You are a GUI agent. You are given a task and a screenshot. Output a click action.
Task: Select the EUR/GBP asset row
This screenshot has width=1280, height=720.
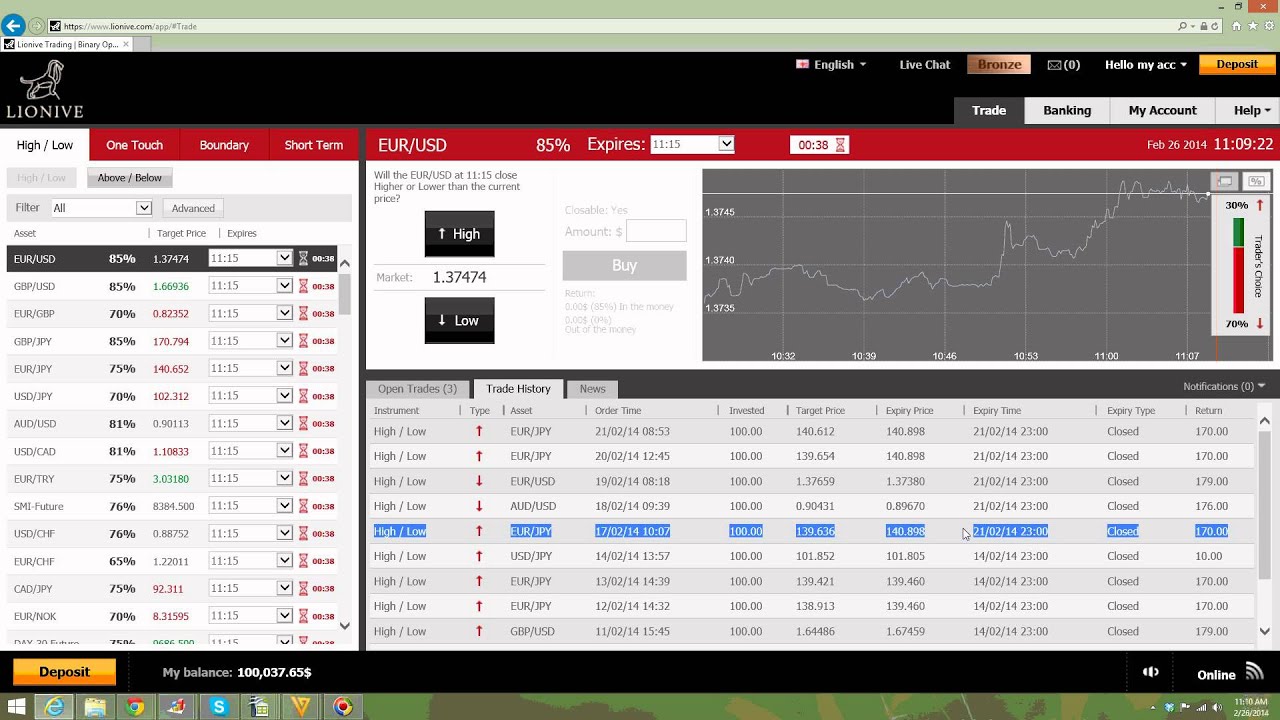point(172,313)
